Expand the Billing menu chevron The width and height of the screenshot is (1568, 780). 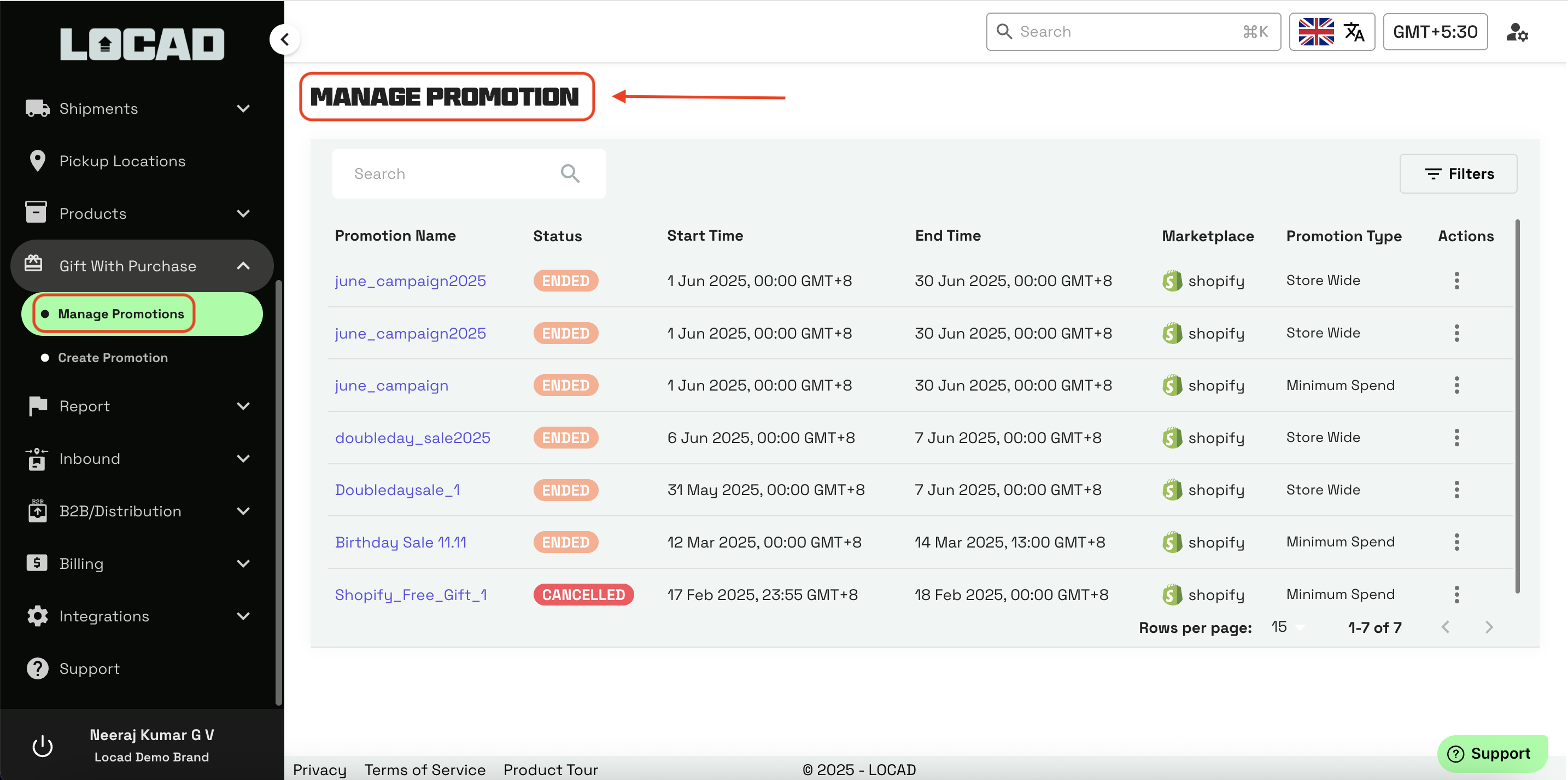click(243, 563)
